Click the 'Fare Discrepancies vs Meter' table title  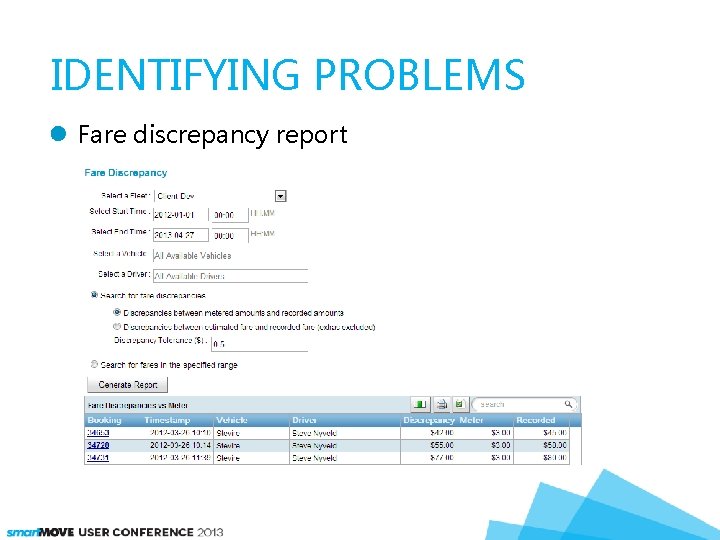tap(138, 405)
